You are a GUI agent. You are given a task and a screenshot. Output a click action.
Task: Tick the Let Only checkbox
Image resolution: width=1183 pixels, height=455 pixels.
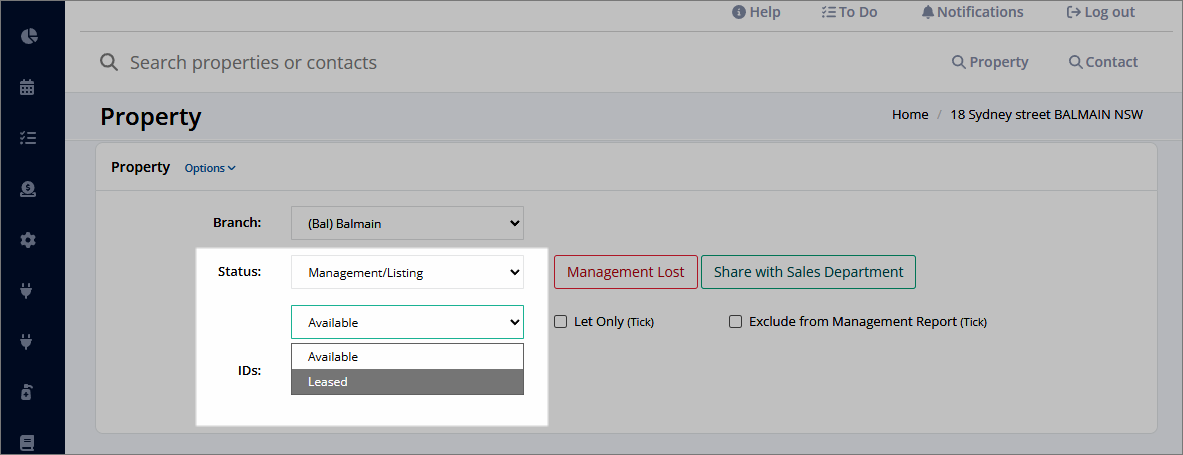561,321
